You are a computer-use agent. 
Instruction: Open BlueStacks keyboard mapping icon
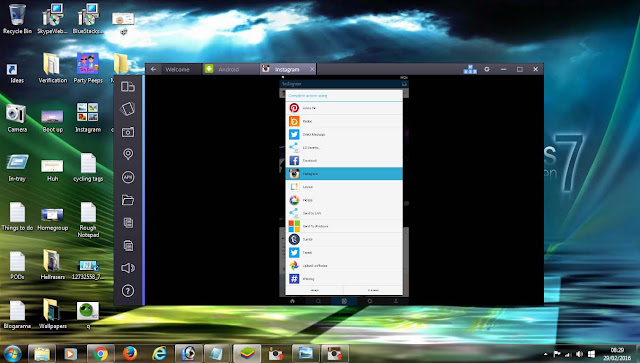(470, 69)
